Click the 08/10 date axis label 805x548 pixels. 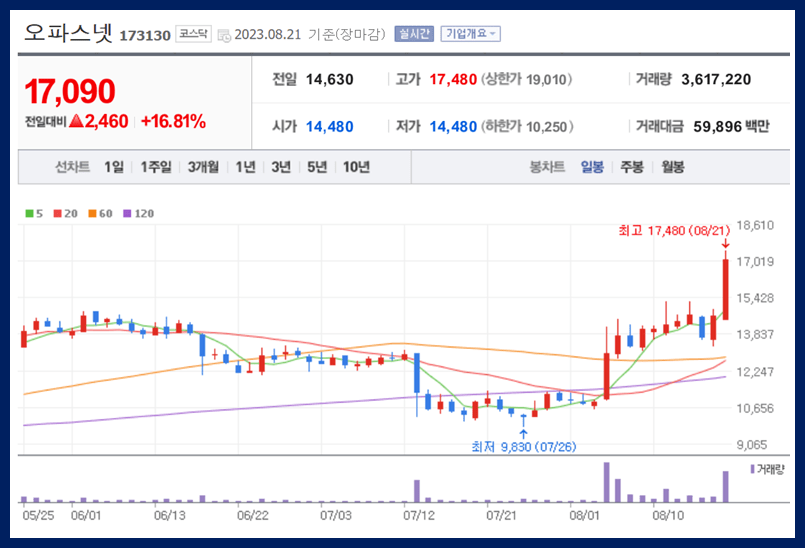tap(668, 515)
